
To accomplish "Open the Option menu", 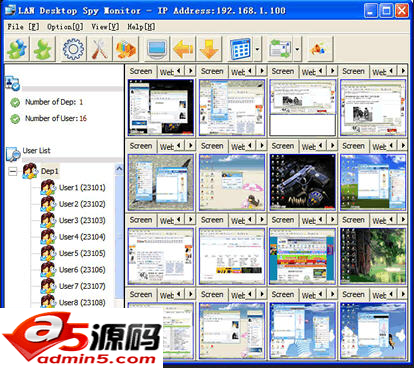I will coord(65,27).
